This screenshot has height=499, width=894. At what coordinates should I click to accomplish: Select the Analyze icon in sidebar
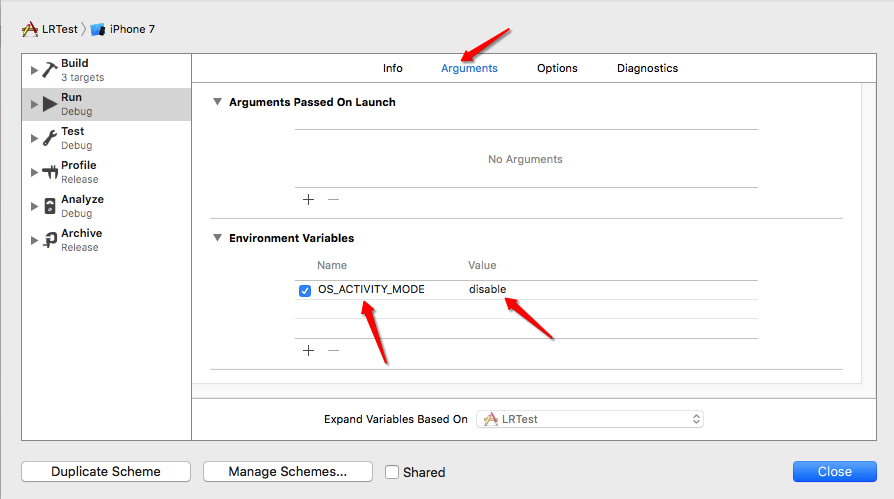(50, 206)
